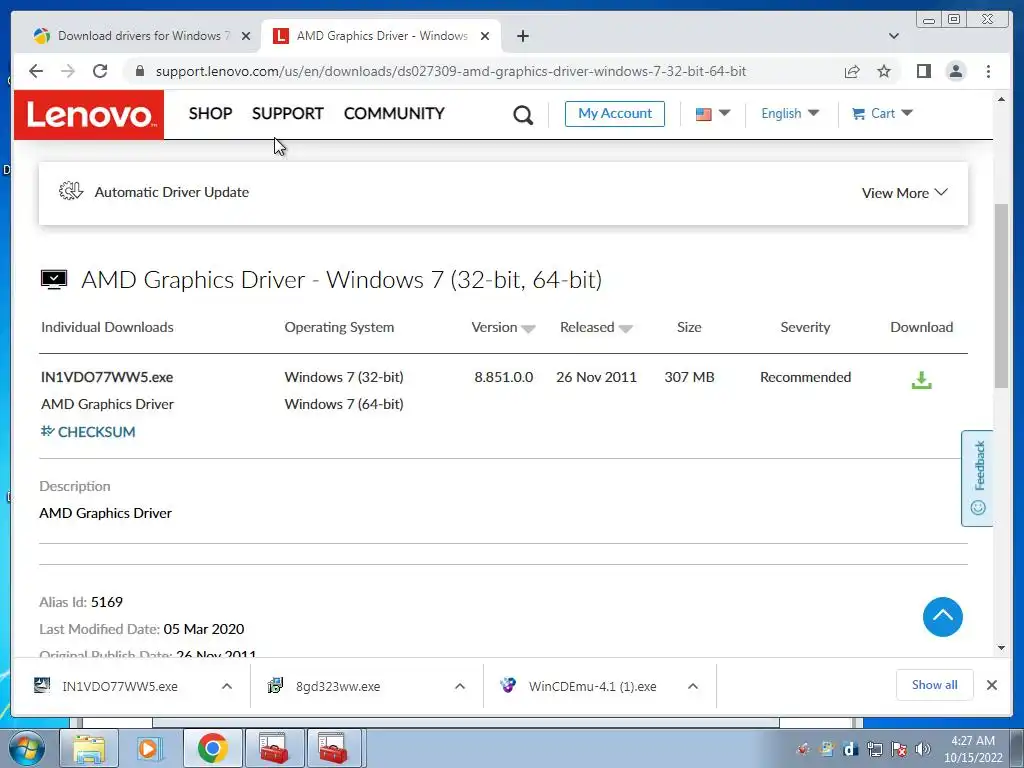Image resolution: width=1024 pixels, height=768 pixels.
Task: Toggle the Chrome side panel
Action: (x=923, y=71)
